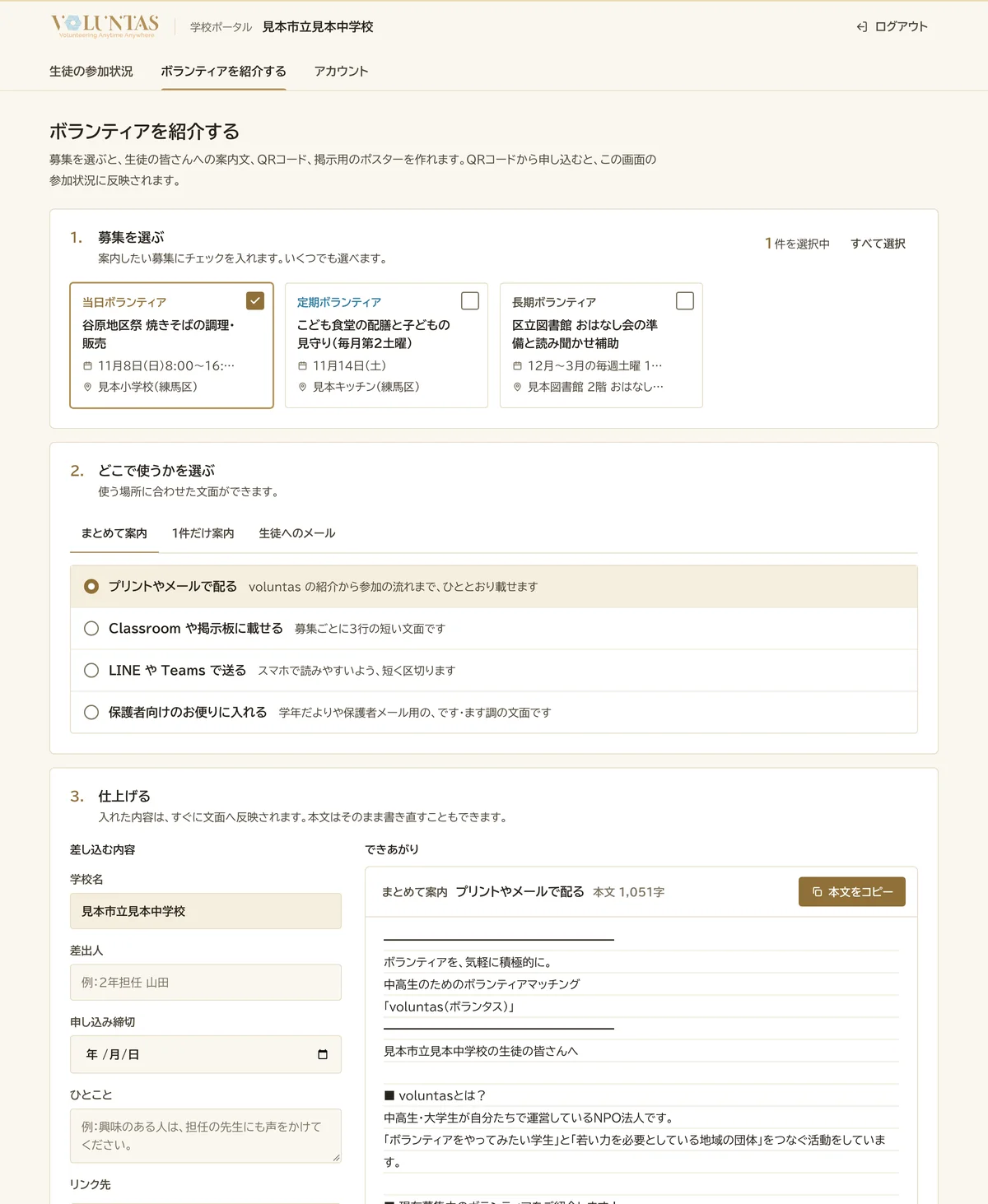The height and width of the screenshot is (1204, 988).
Task: Click the 学校ポータル header label
Action: pos(221,27)
